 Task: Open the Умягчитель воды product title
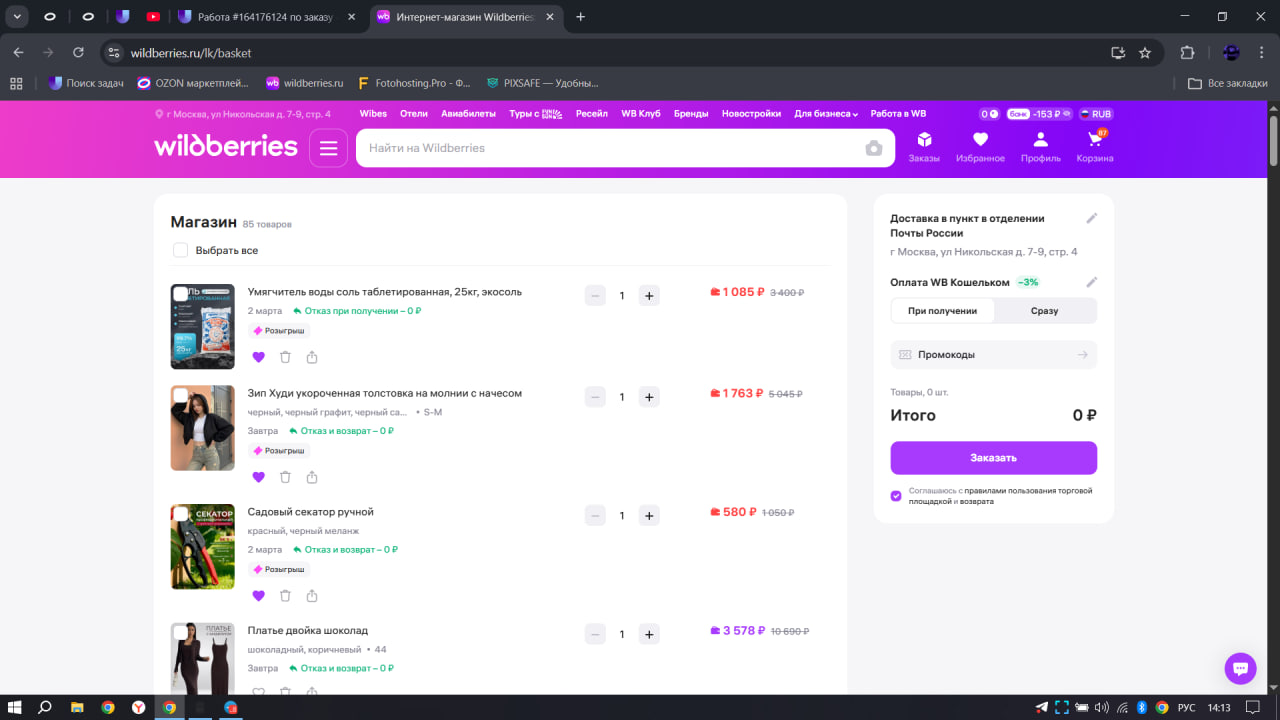(385, 292)
